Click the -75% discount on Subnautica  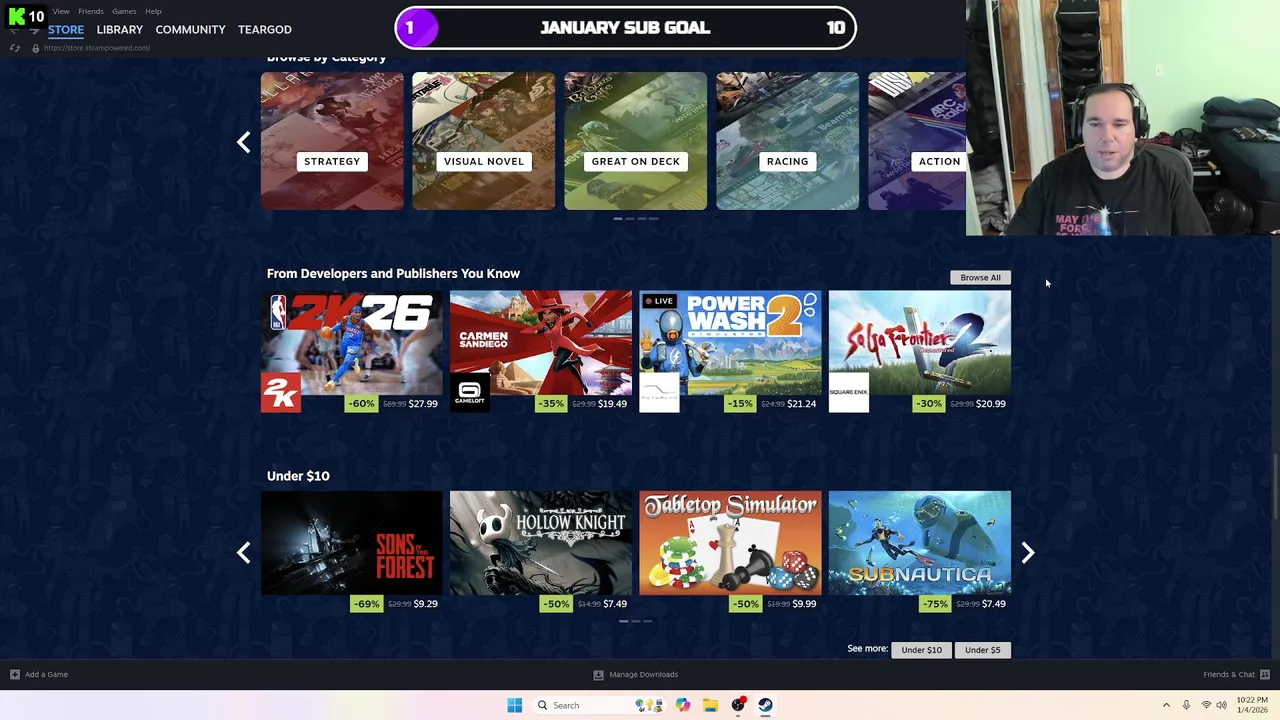point(936,604)
